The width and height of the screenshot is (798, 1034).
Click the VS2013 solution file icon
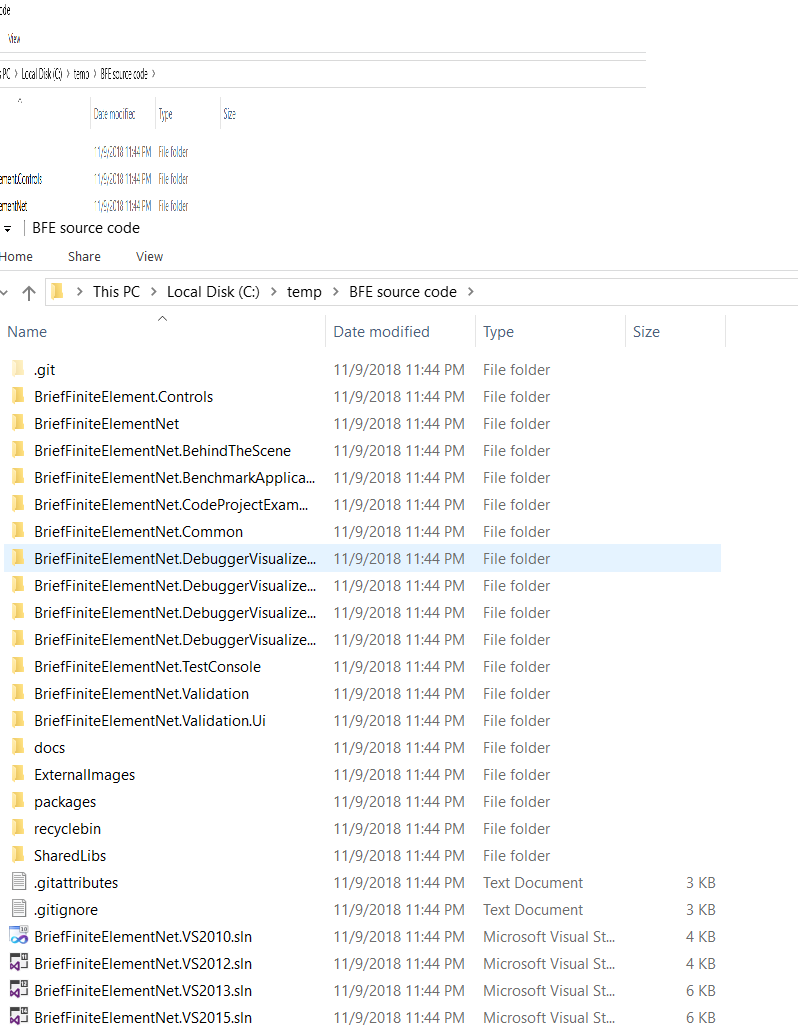click(18, 990)
